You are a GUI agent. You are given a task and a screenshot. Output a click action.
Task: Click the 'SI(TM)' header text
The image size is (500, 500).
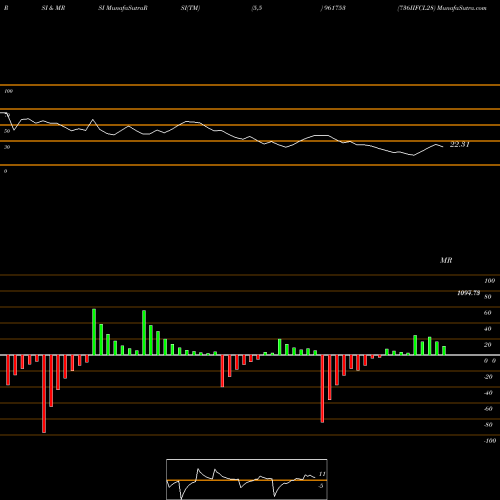point(190,8)
